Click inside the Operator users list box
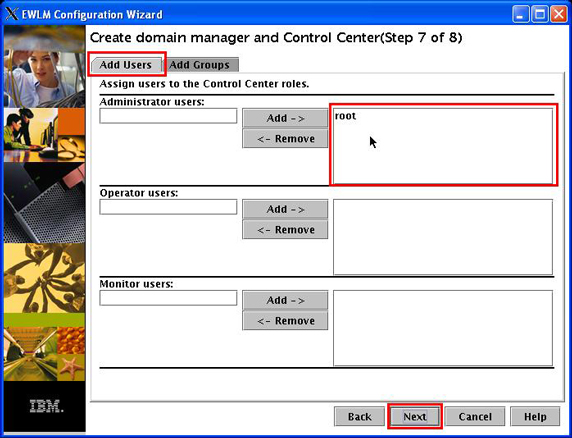 coord(443,237)
